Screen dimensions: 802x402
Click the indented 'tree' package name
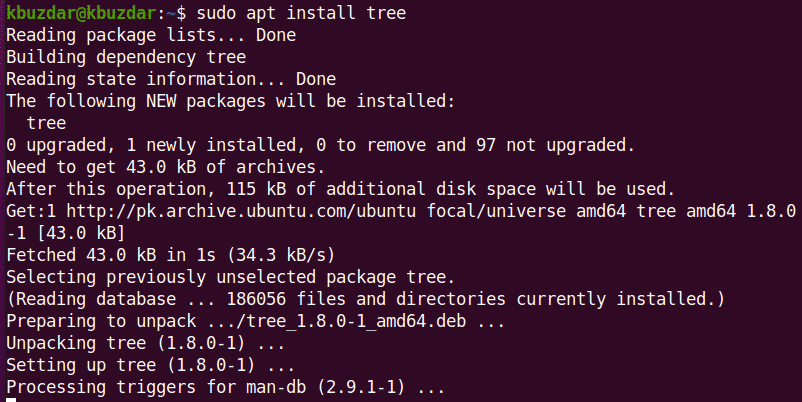(x=47, y=124)
